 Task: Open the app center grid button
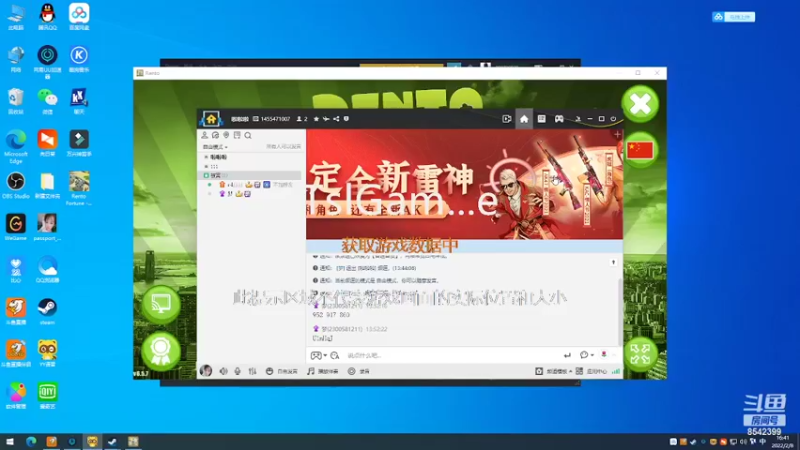(x=591, y=371)
